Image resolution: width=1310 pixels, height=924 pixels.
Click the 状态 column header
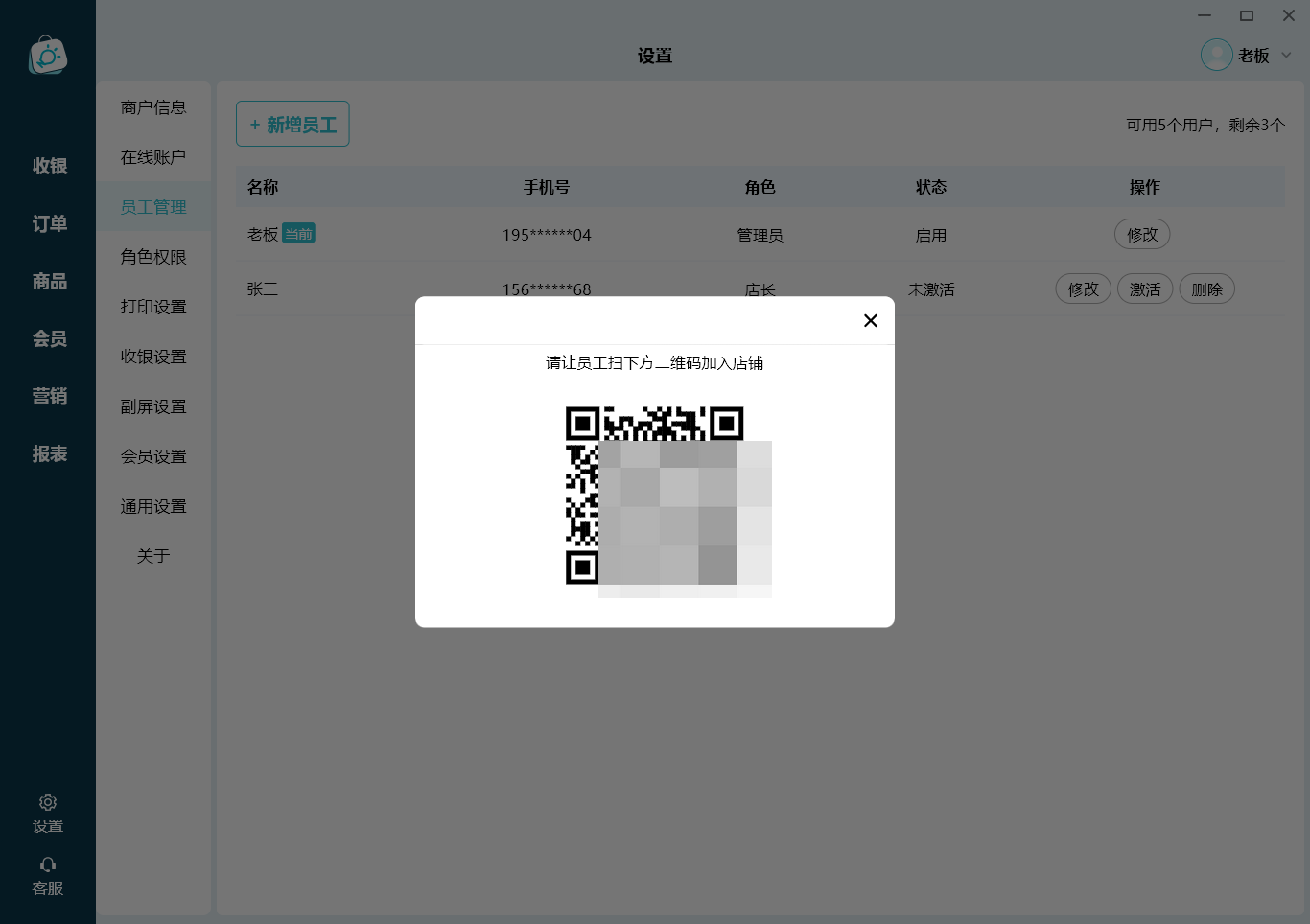coord(930,187)
